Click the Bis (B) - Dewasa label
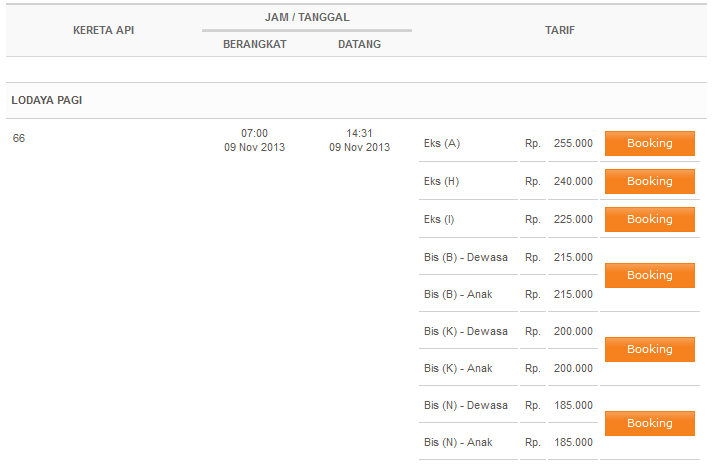The height and width of the screenshot is (470, 712). coord(466,257)
